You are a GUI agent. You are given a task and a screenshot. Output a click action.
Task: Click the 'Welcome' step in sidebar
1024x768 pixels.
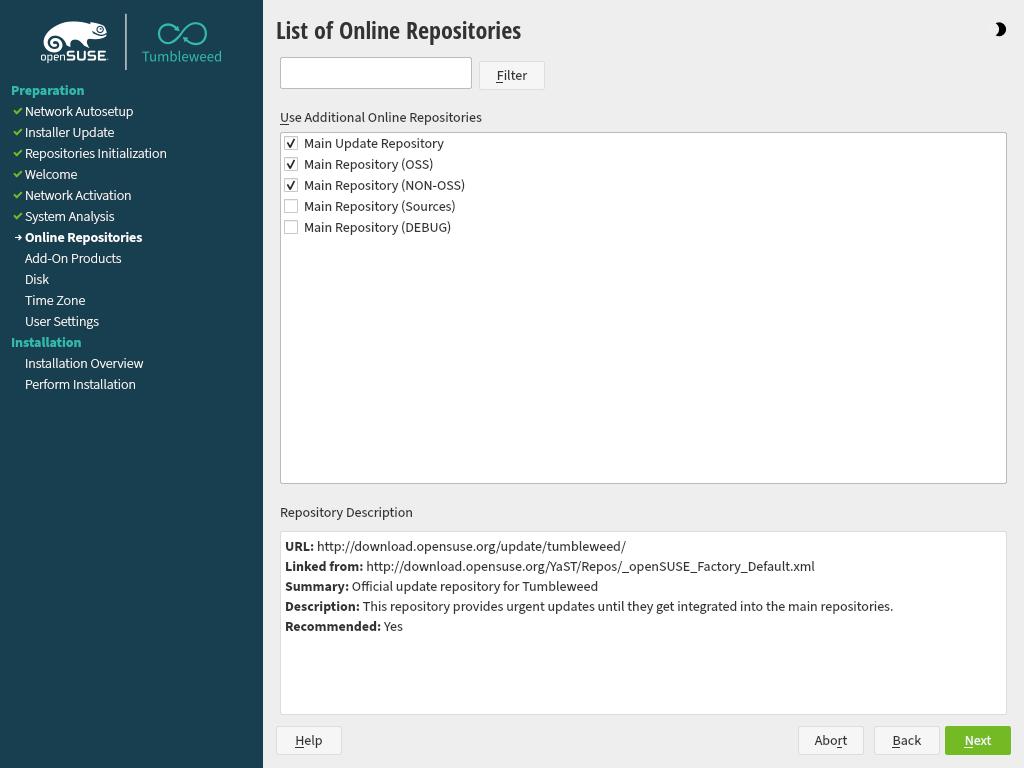tap(51, 174)
